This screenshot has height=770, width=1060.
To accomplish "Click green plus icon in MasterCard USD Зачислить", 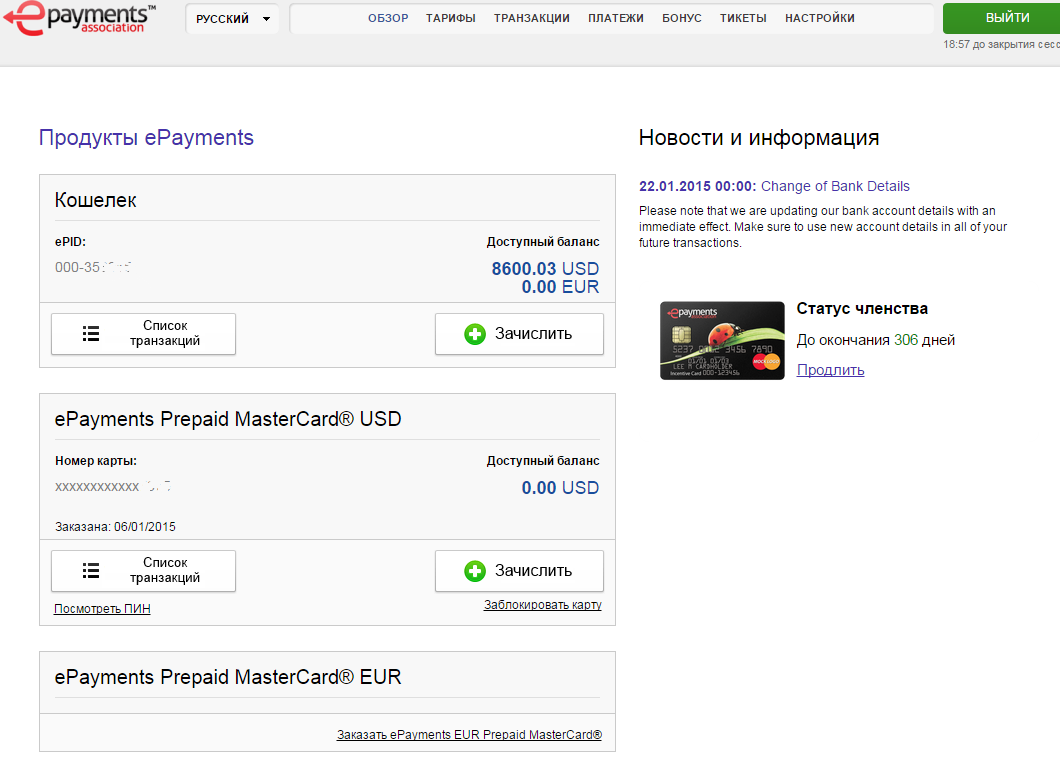I will (475, 571).
